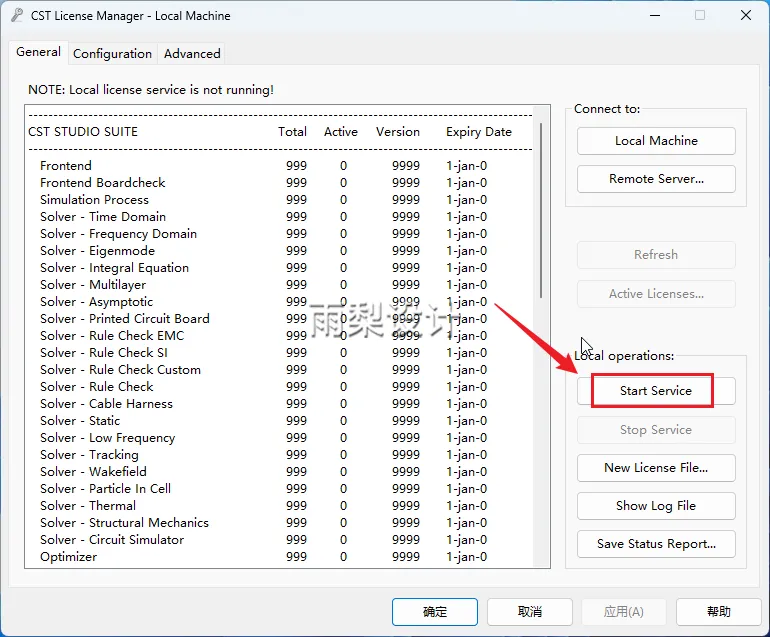Select Solver - Wakefield row
Image resolution: width=770 pixels, height=637 pixels.
[x=263, y=472]
